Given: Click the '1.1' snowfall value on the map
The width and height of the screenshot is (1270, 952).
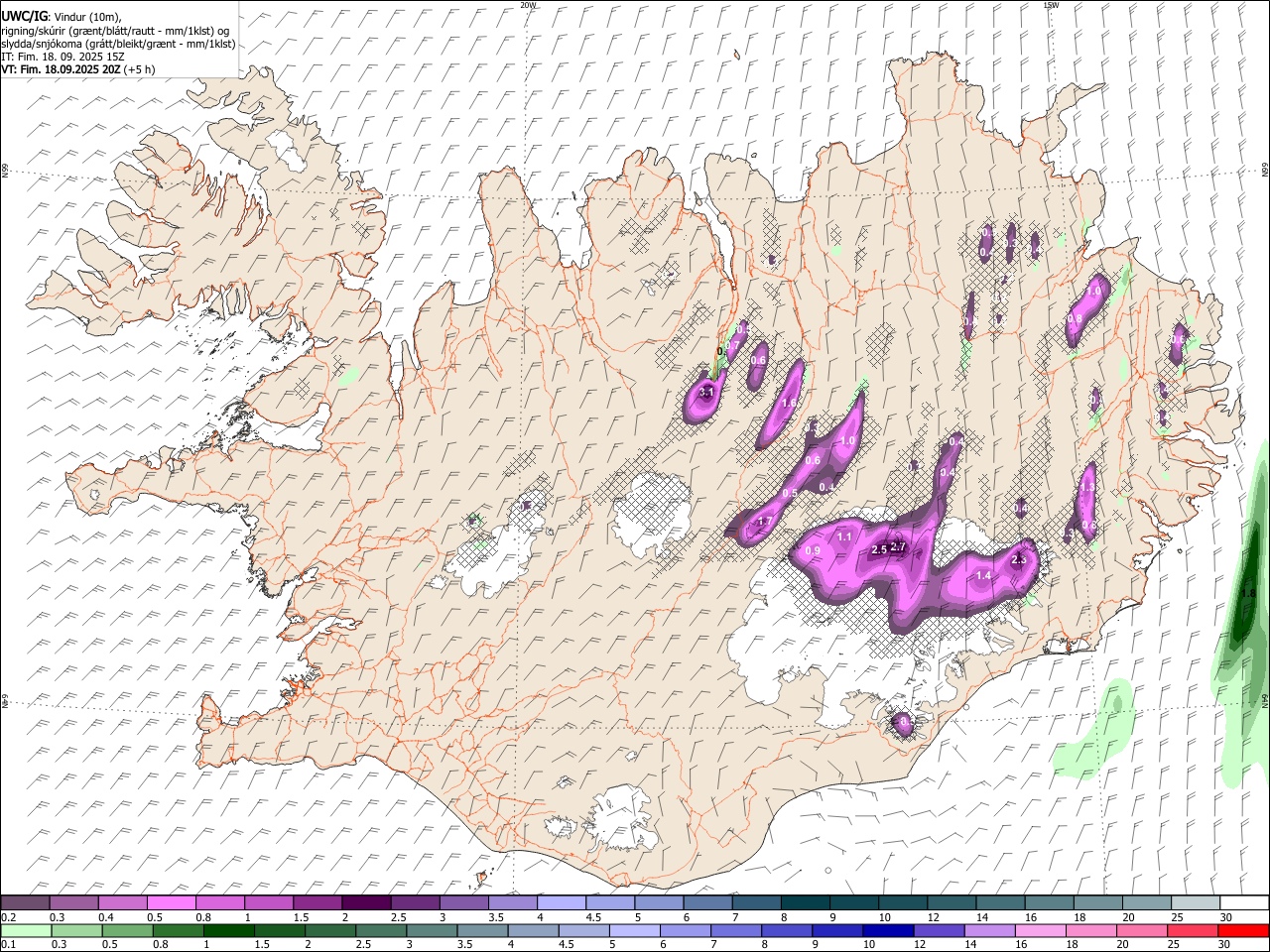Looking at the screenshot, I should point(844,536).
